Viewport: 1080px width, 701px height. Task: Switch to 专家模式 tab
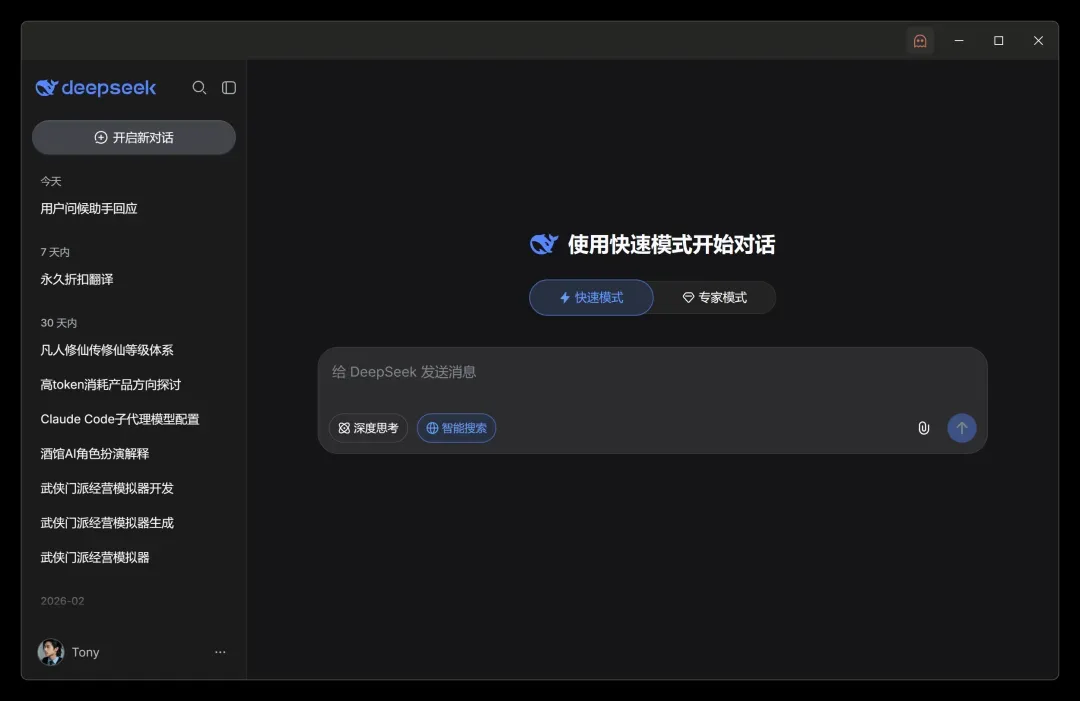point(714,297)
